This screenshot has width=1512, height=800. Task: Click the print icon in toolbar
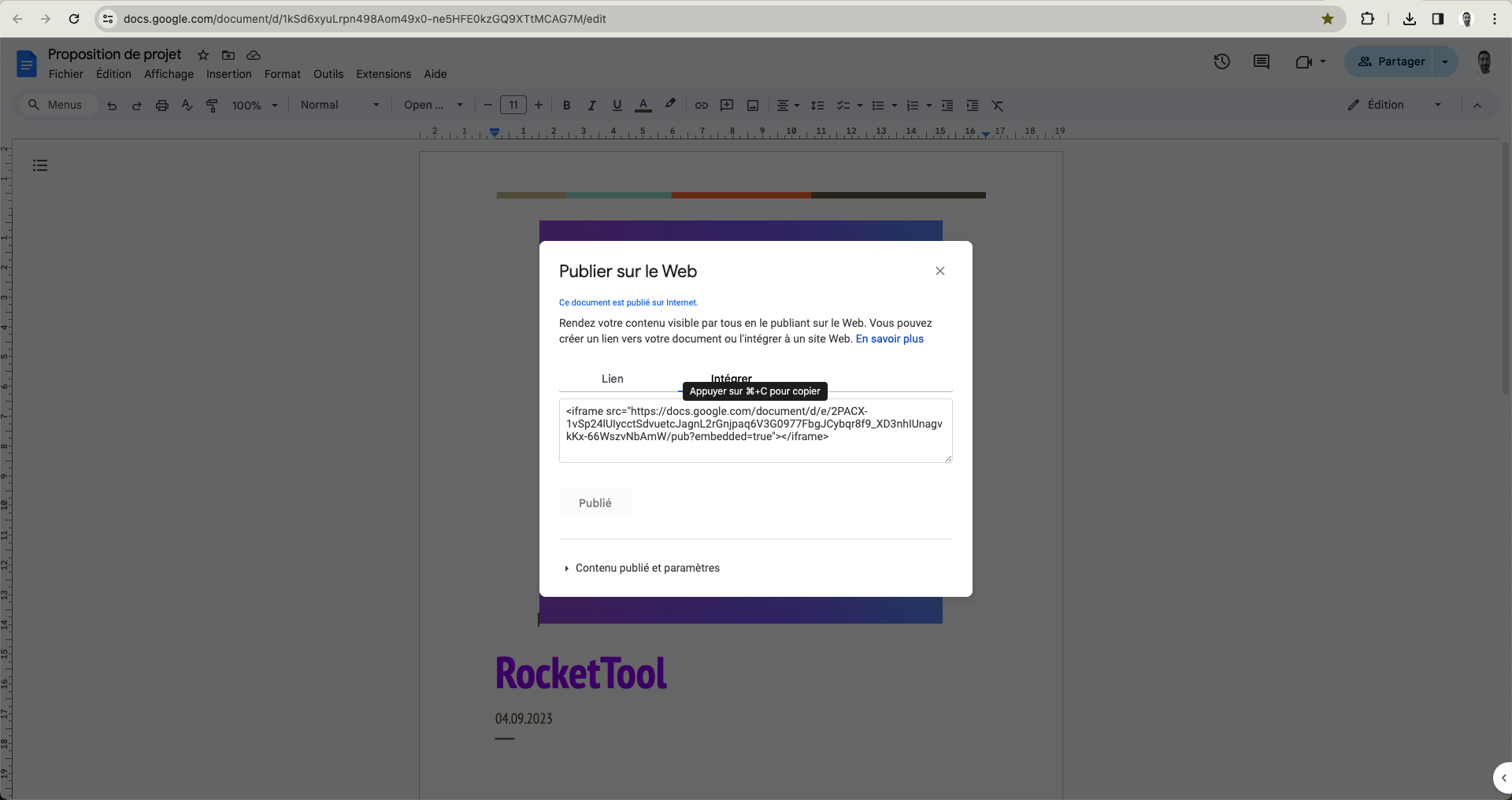pos(161,106)
